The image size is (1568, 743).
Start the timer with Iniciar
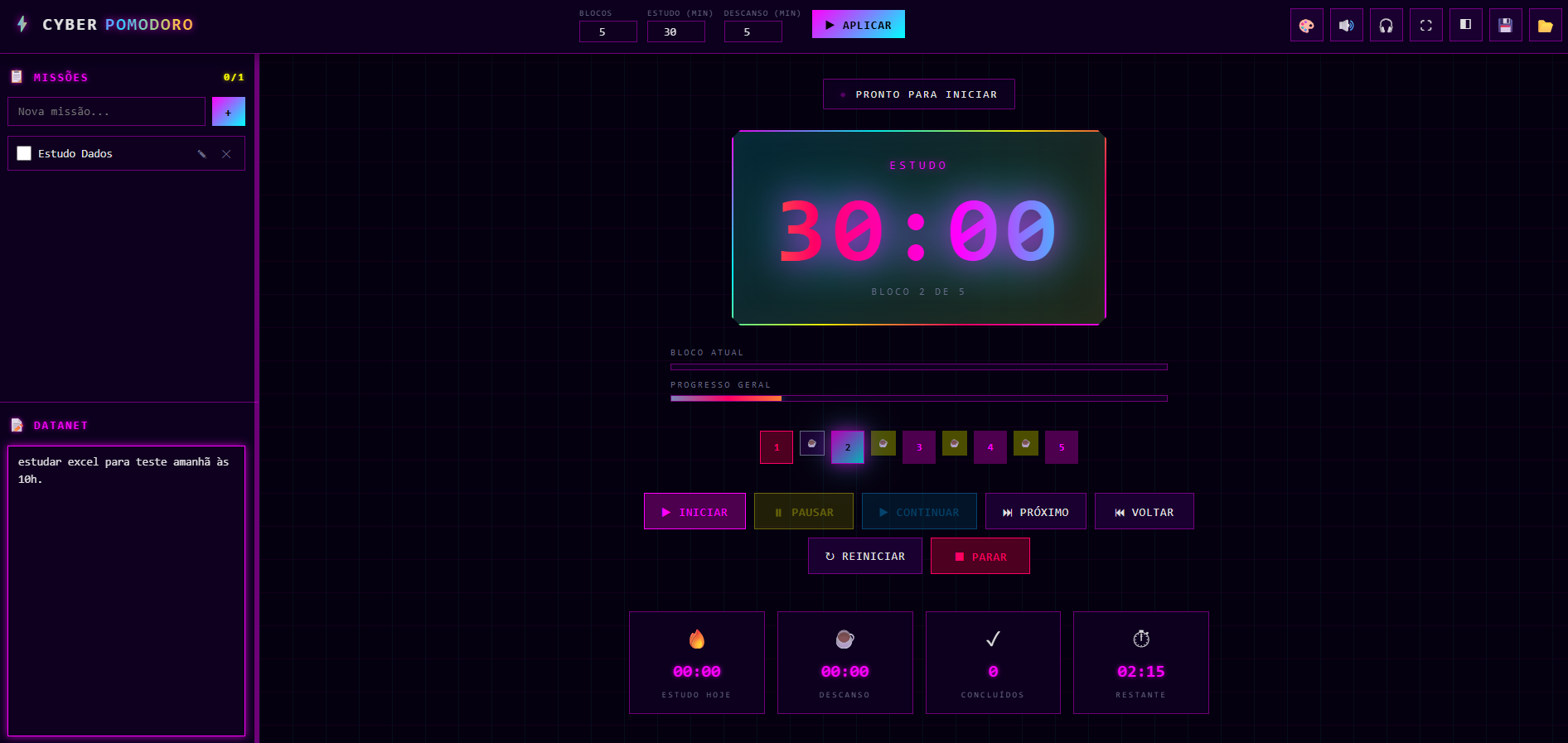point(694,512)
